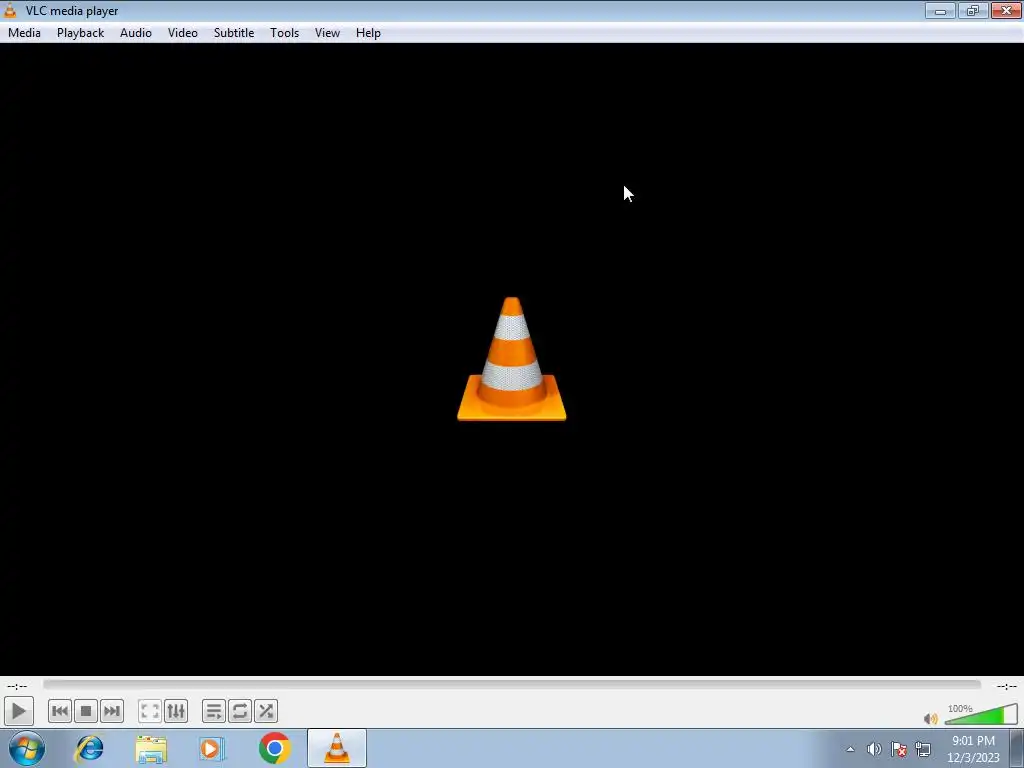The width and height of the screenshot is (1024, 768).
Task: Open the system tray volume icon
Action: click(874, 749)
